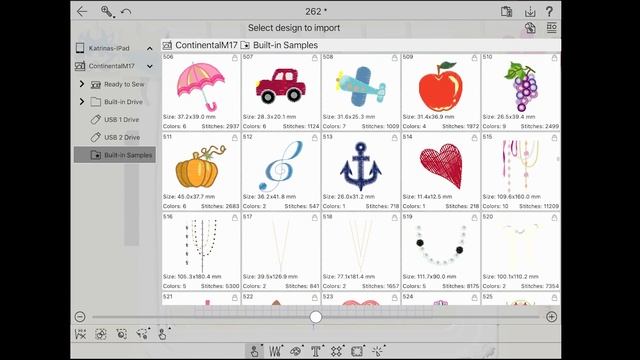Tap the lasso selection tool

point(142,334)
